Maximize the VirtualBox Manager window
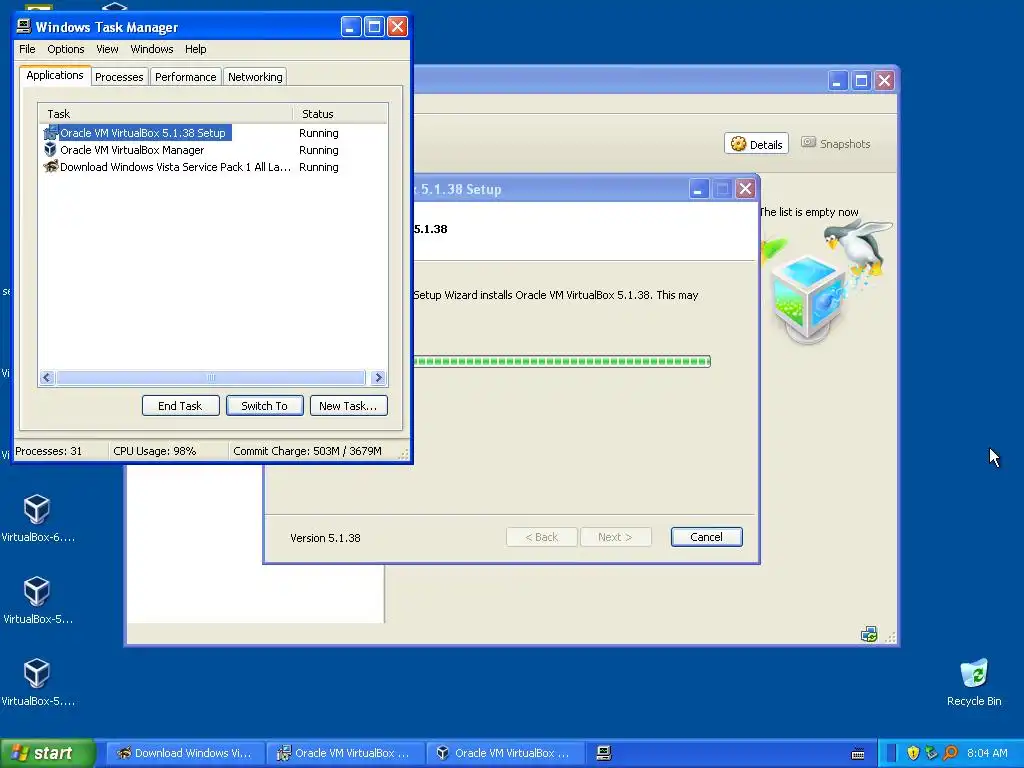 [x=861, y=80]
